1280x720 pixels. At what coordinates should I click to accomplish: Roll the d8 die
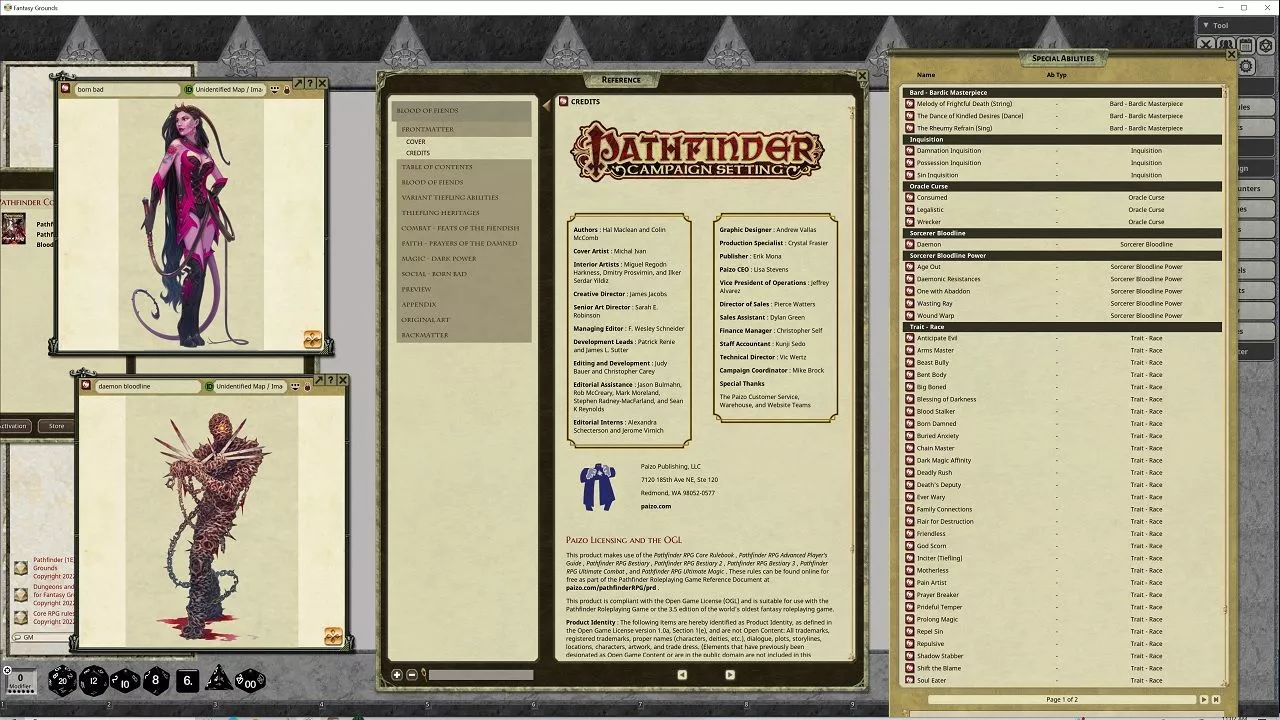tap(156, 681)
